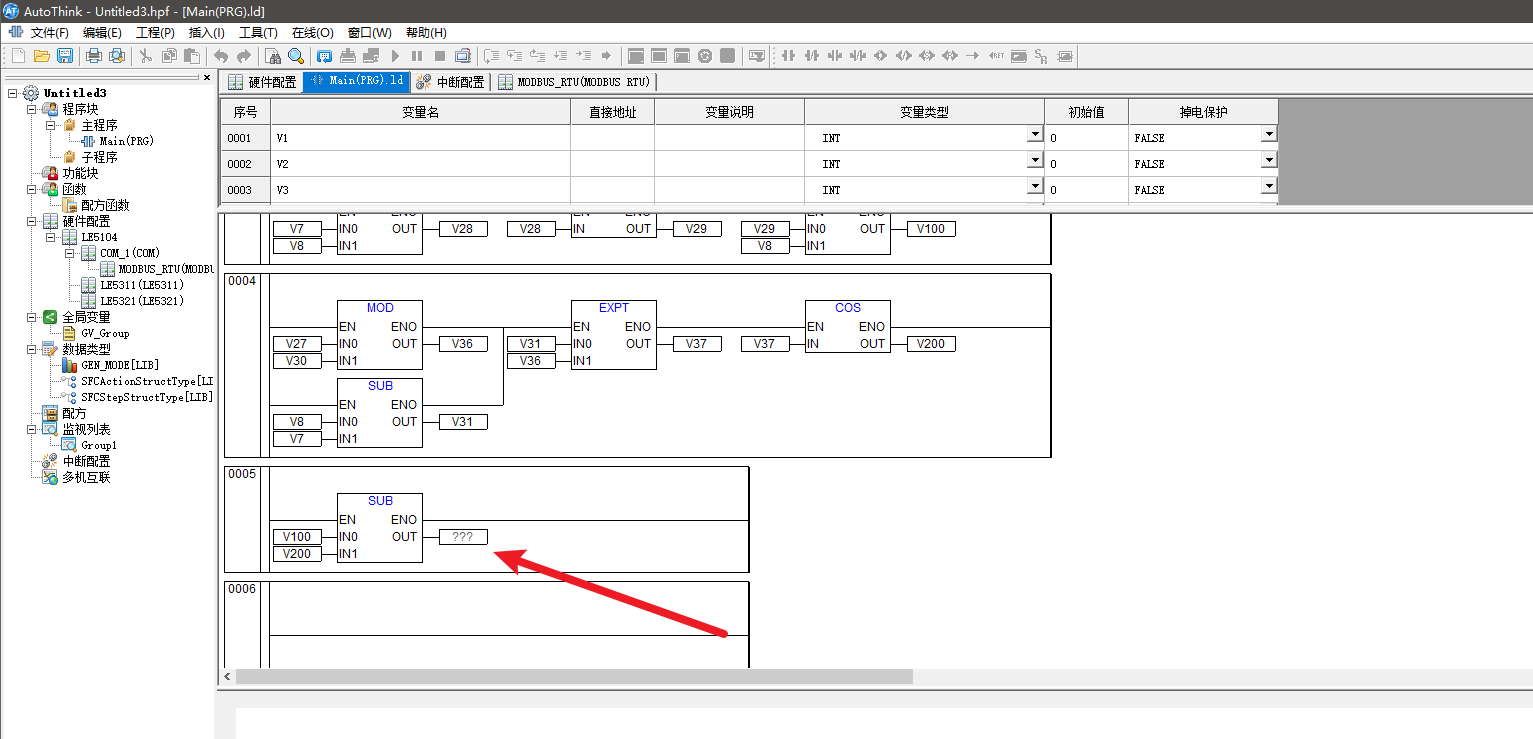Select GV_Group in project tree
The height and width of the screenshot is (739, 1533).
coord(105,333)
